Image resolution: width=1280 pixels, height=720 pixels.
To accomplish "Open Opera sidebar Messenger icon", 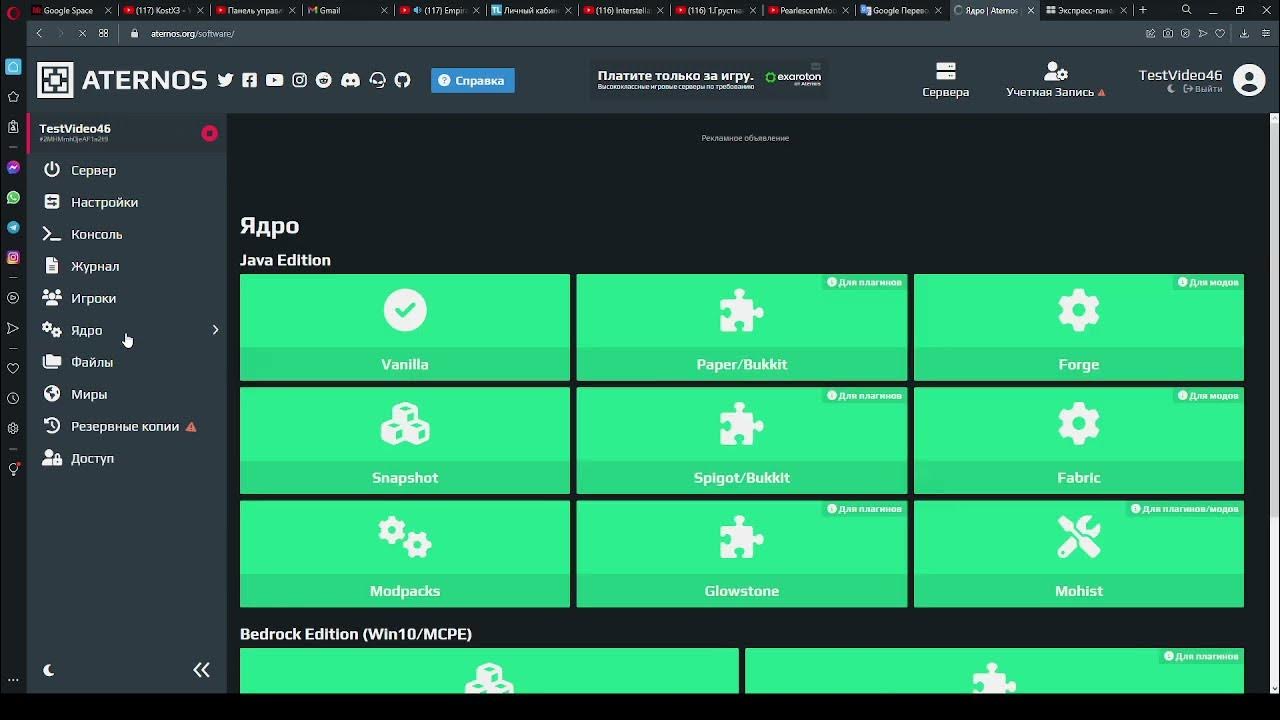I will (x=13, y=167).
